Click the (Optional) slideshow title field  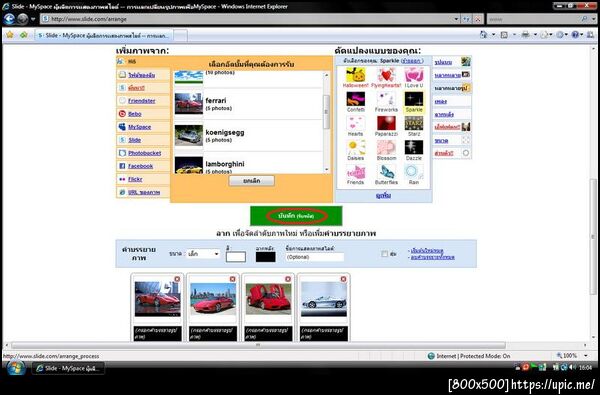[315, 257]
